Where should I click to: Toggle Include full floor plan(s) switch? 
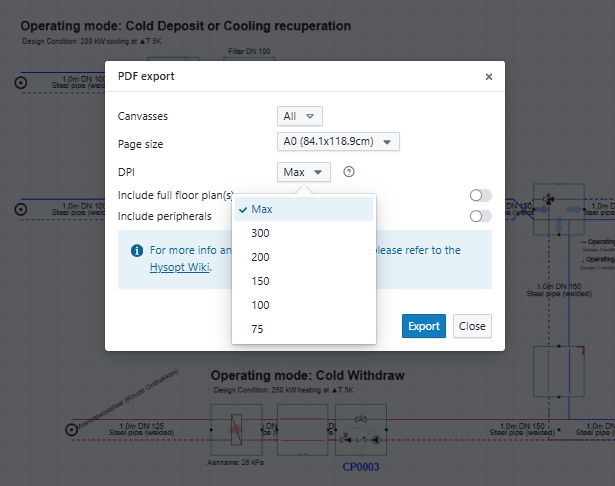[480, 196]
